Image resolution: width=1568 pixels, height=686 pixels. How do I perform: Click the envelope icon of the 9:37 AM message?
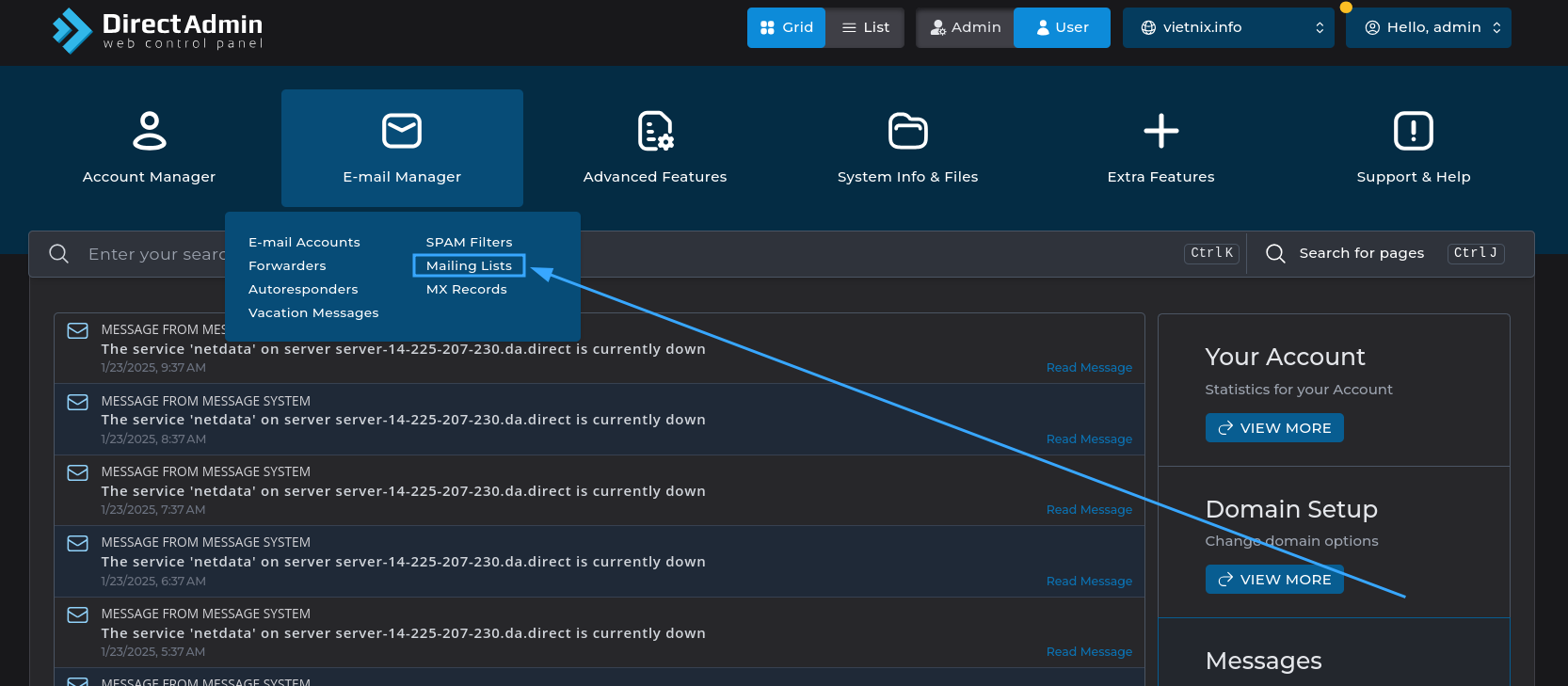pos(78,330)
